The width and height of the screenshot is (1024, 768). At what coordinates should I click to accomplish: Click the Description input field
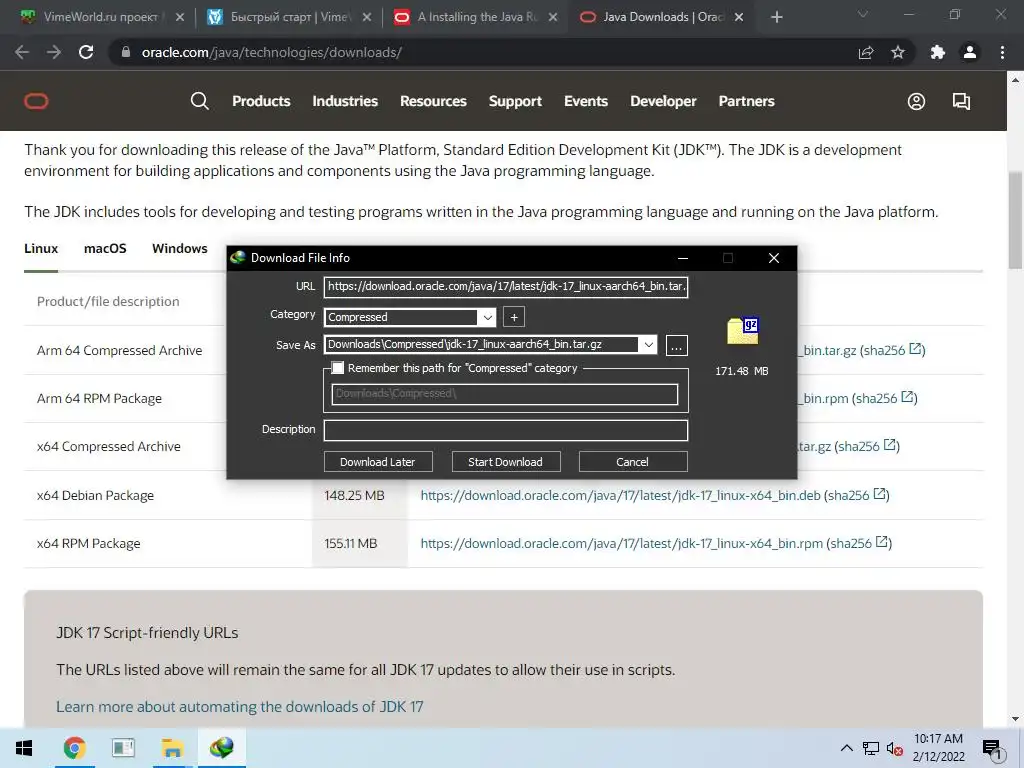[505, 430]
